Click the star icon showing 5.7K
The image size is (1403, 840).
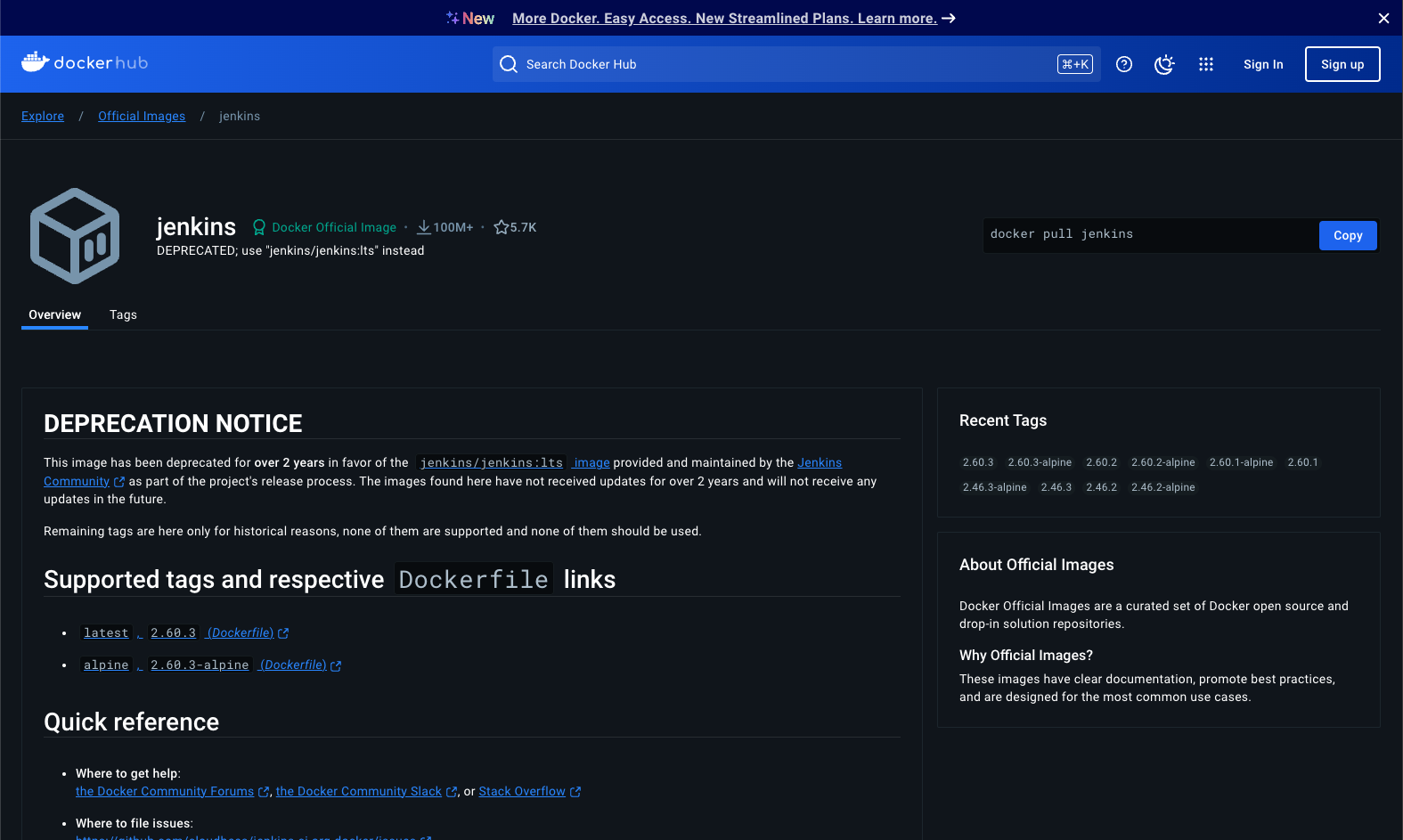[502, 227]
